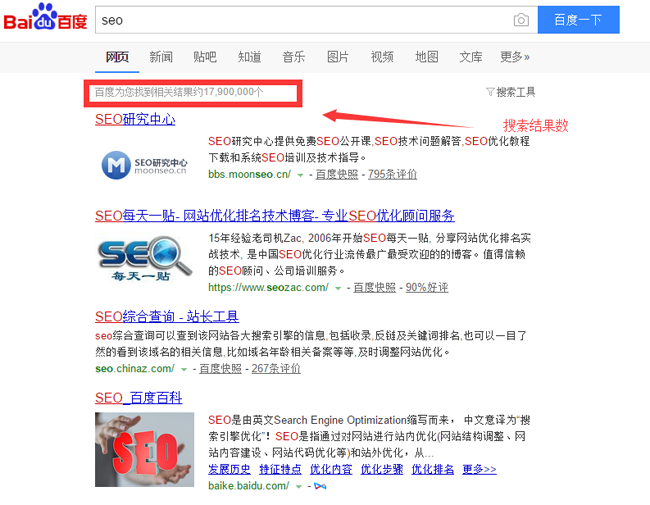Open 百度快照 for bbs.moonseo.cn result
The width and height of the screenshot is (650, 505).
[x=337, y=175]
